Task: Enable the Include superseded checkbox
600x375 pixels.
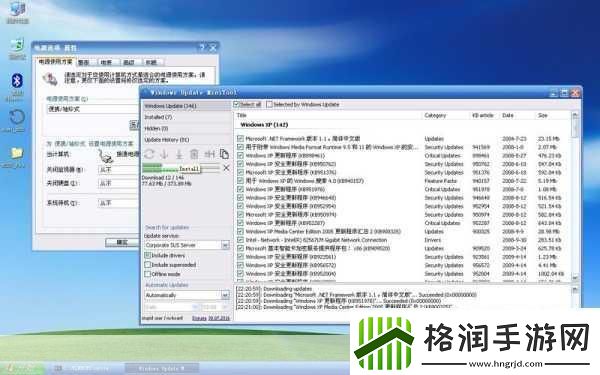Action: tap(148, 264)
